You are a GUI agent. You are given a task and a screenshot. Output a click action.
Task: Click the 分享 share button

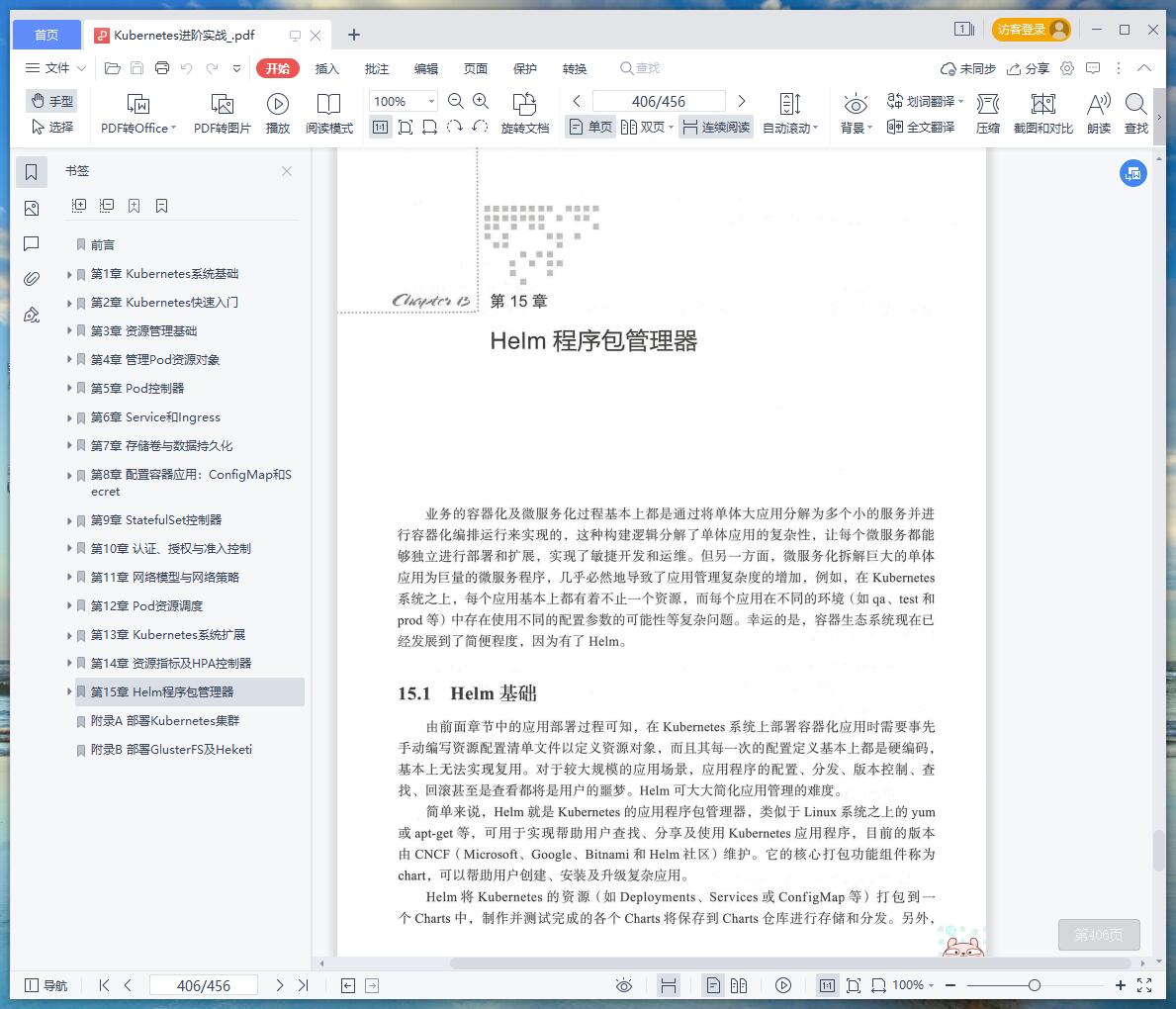coord(1029,68)
